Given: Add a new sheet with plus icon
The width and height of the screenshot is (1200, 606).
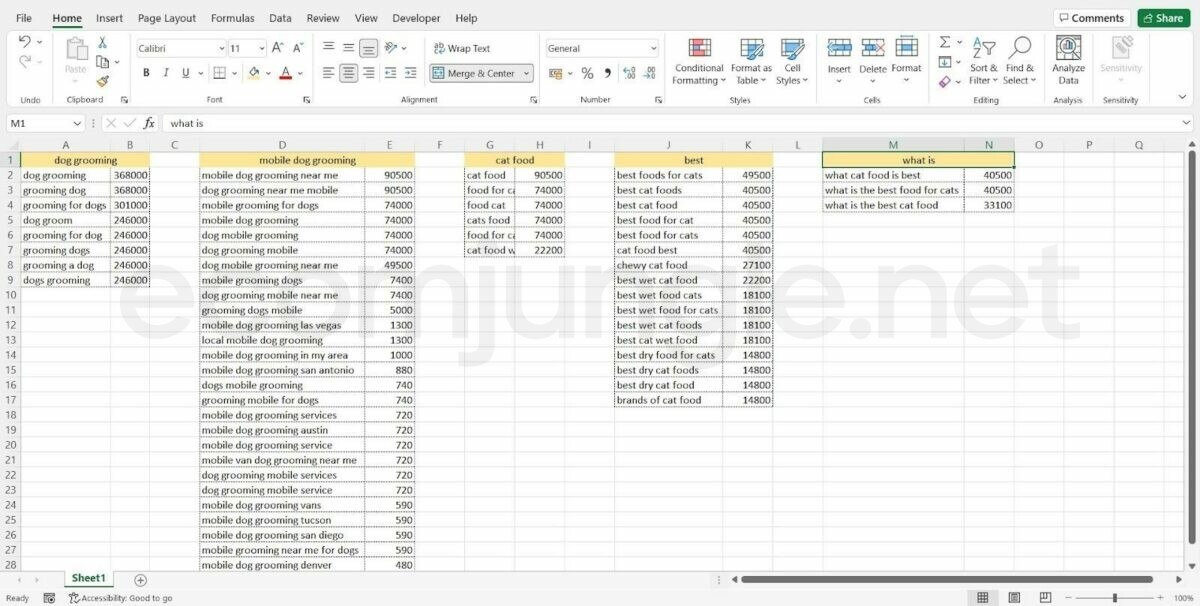Looking at the screenshot, I should coord(140,580).
